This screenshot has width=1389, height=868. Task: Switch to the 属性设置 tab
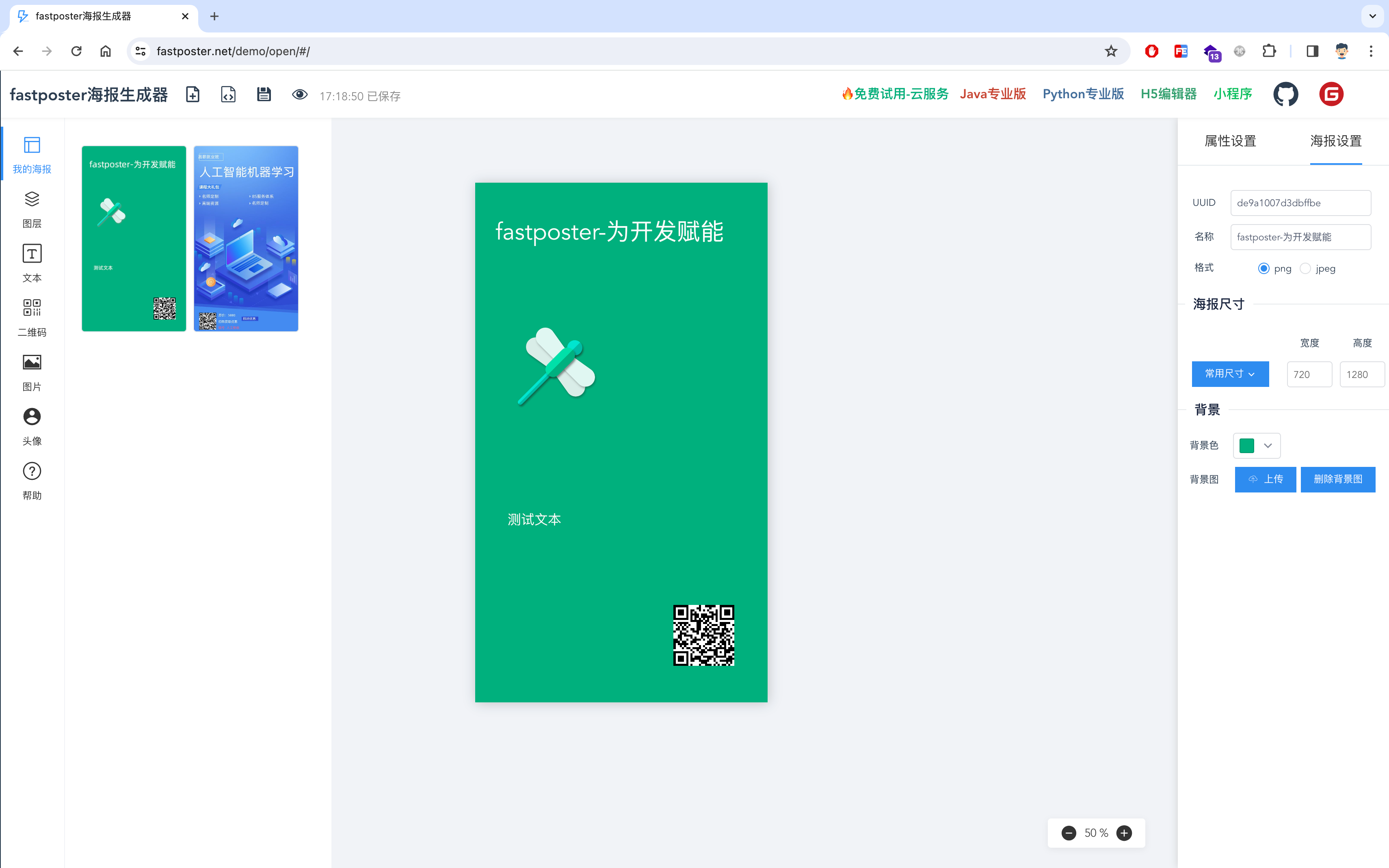pyautogui.click(x=1230, y=141)
